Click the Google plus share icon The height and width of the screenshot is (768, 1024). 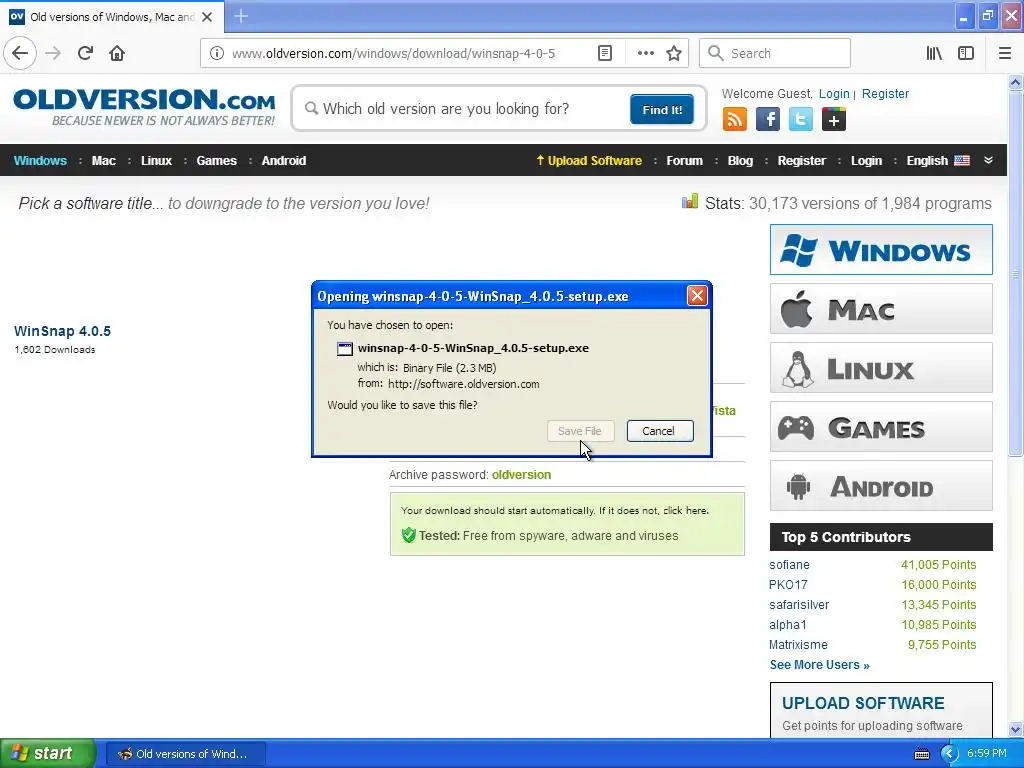tap(833, 120)
